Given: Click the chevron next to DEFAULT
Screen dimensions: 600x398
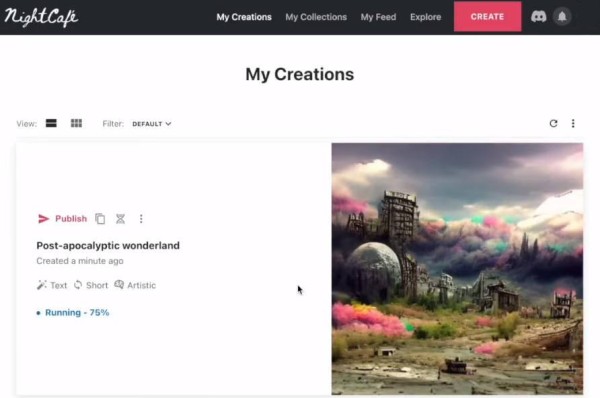Looking at the screenshot, I should coord(168,124).
